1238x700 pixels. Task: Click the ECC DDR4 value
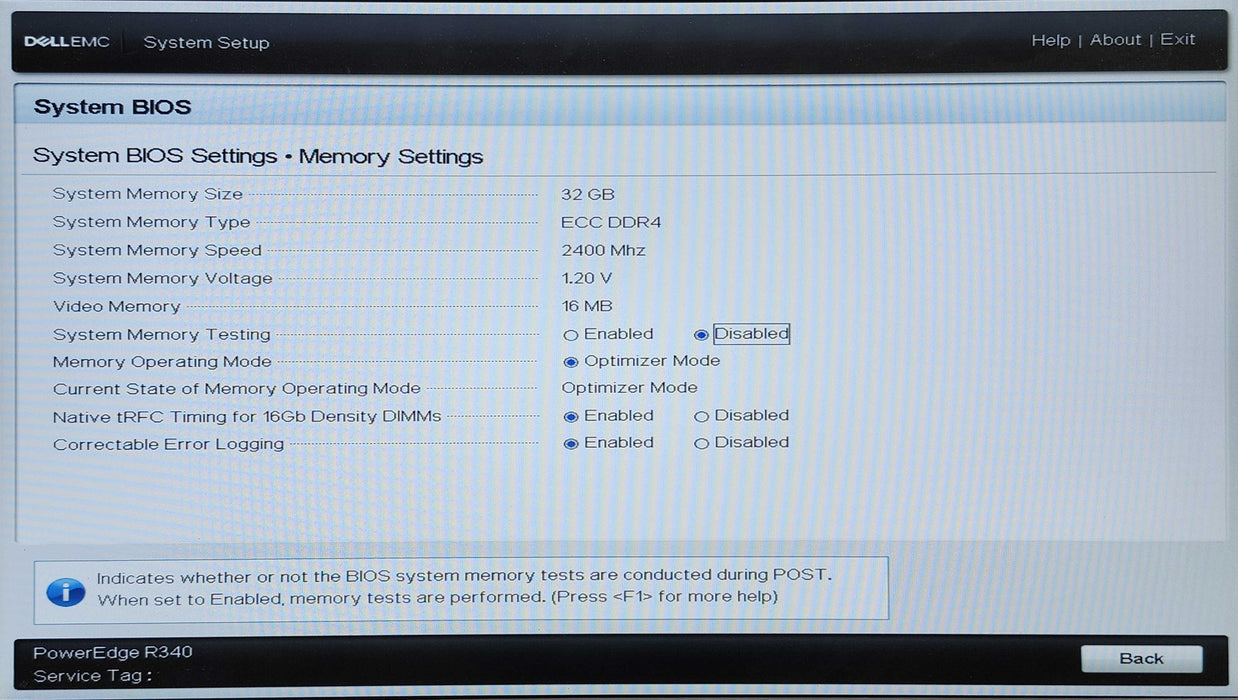[611, 222]
